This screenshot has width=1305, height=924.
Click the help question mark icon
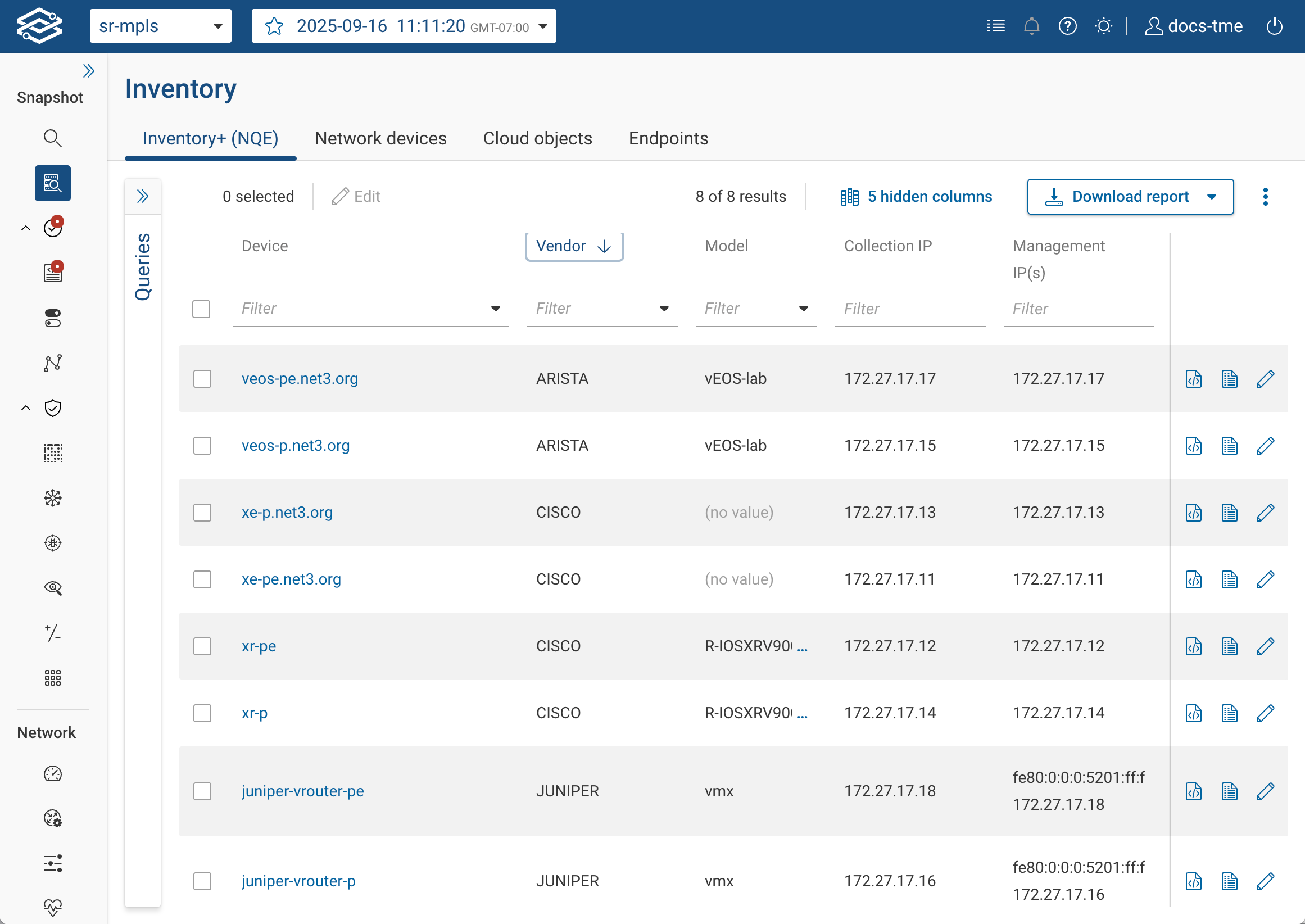1067,26
